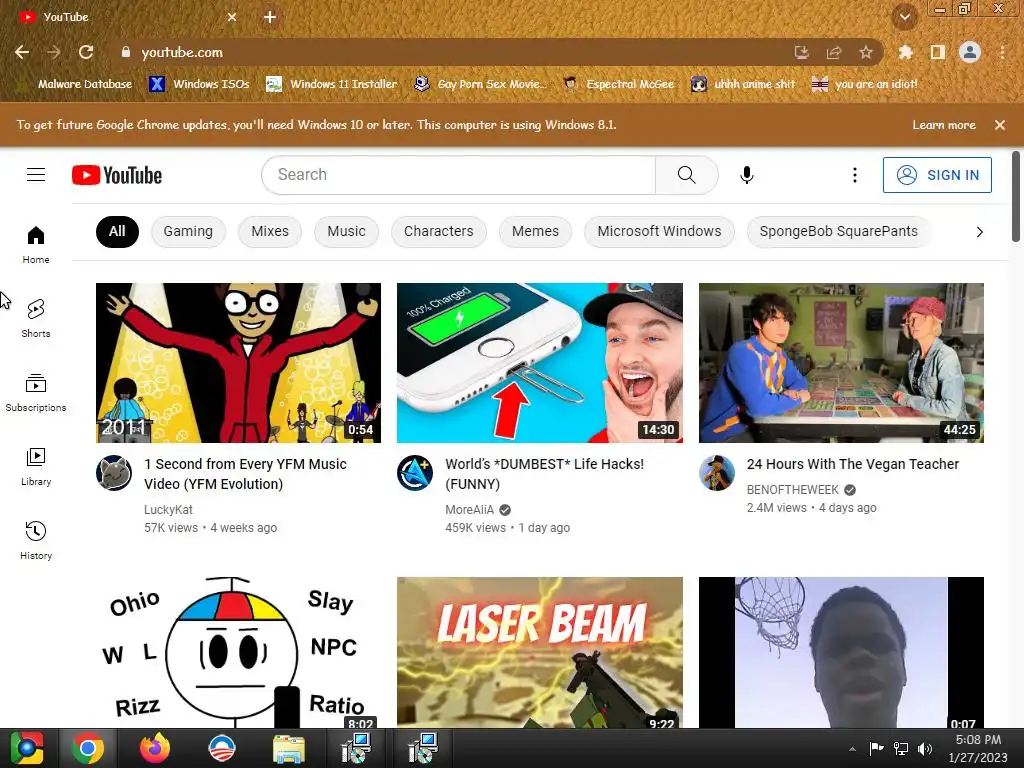Open the DUMBEST Life Hacks thumbnail
Screen dimensions: 1024x768
(x=539, y=362)
